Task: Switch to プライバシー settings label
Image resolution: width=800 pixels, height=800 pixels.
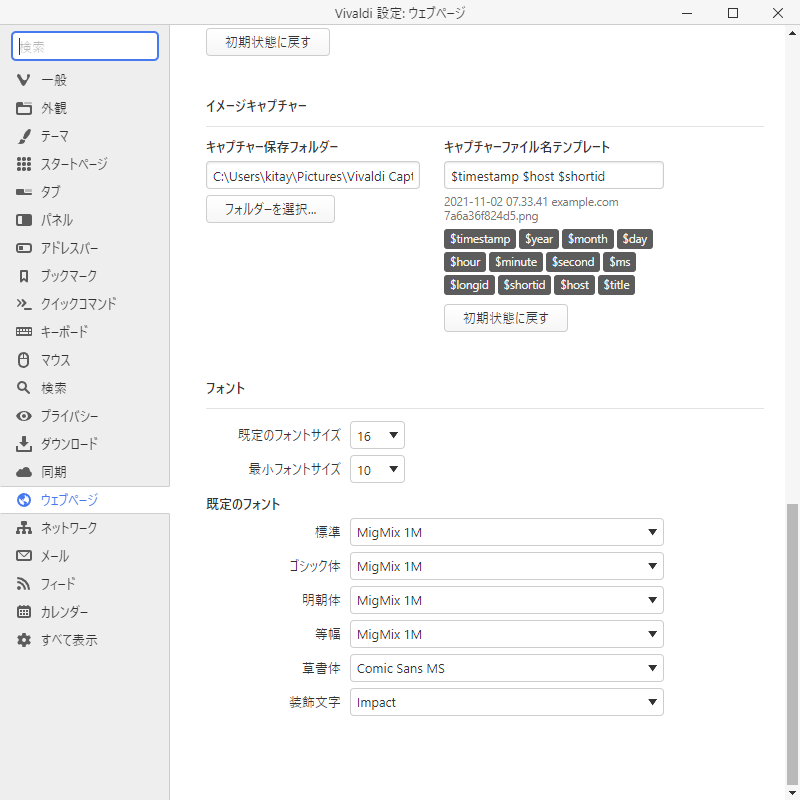Action: 70,416
